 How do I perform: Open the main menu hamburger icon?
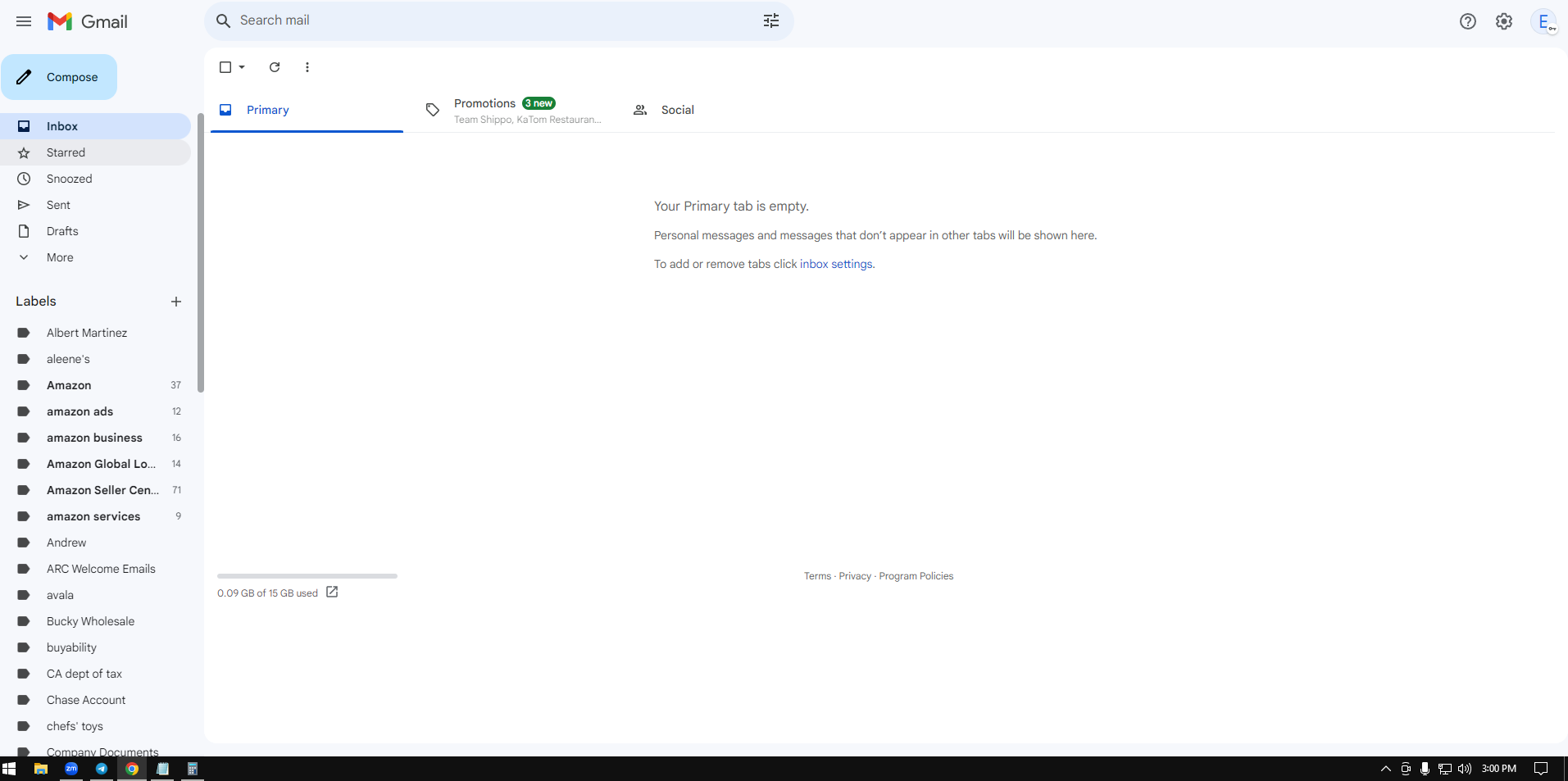click(24, 21)
